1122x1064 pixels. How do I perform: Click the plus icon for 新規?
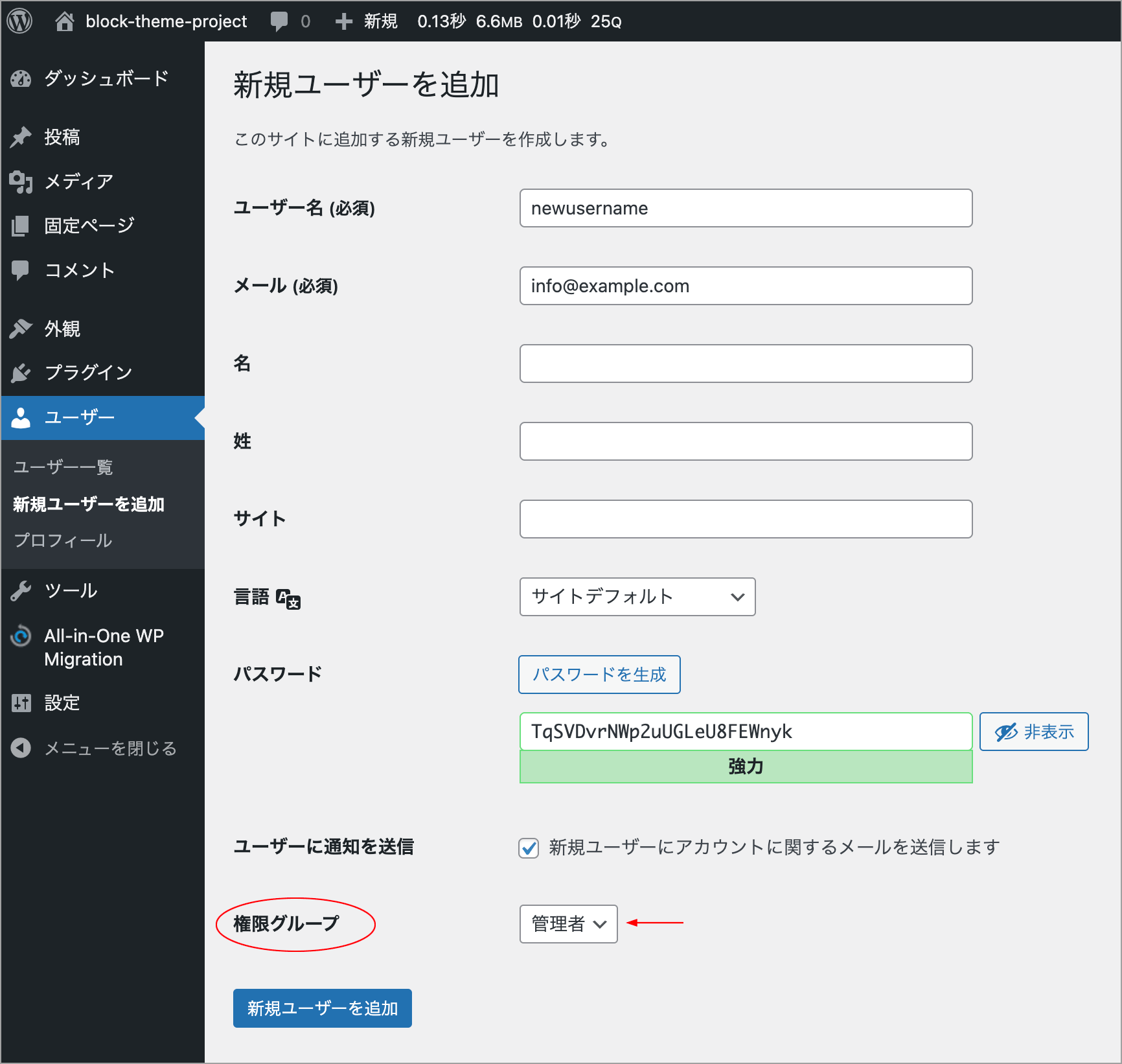[x=343, y=21]
